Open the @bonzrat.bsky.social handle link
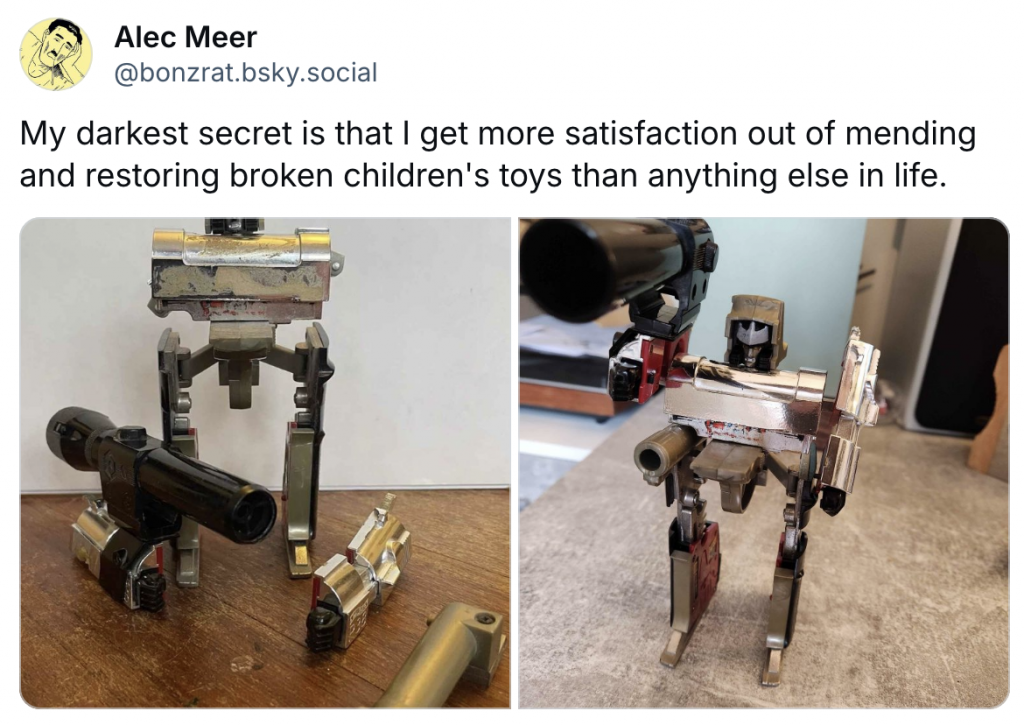 pyautogui.click(x=246, y=72)
